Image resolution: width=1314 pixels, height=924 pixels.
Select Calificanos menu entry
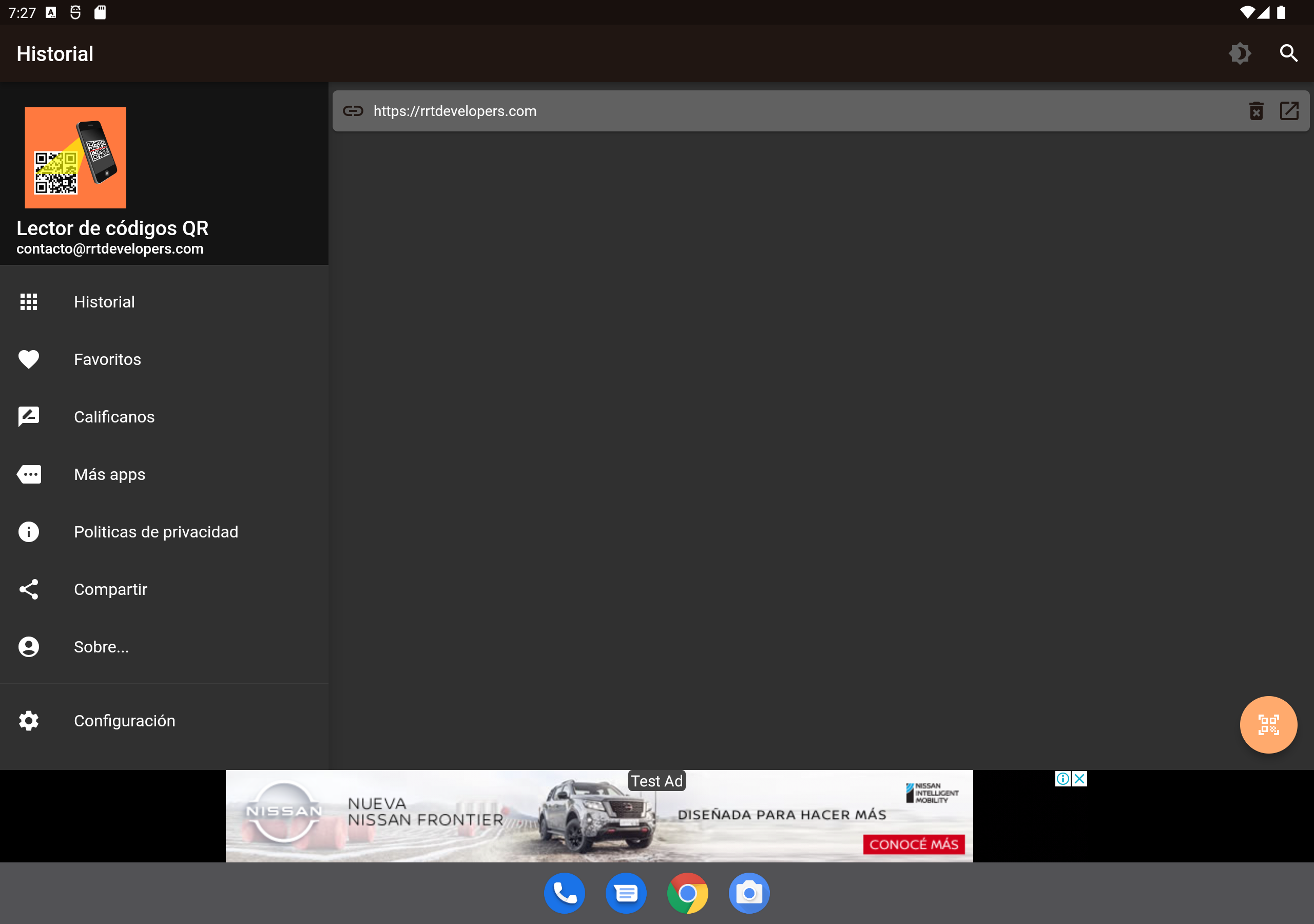tap(164, 417)
